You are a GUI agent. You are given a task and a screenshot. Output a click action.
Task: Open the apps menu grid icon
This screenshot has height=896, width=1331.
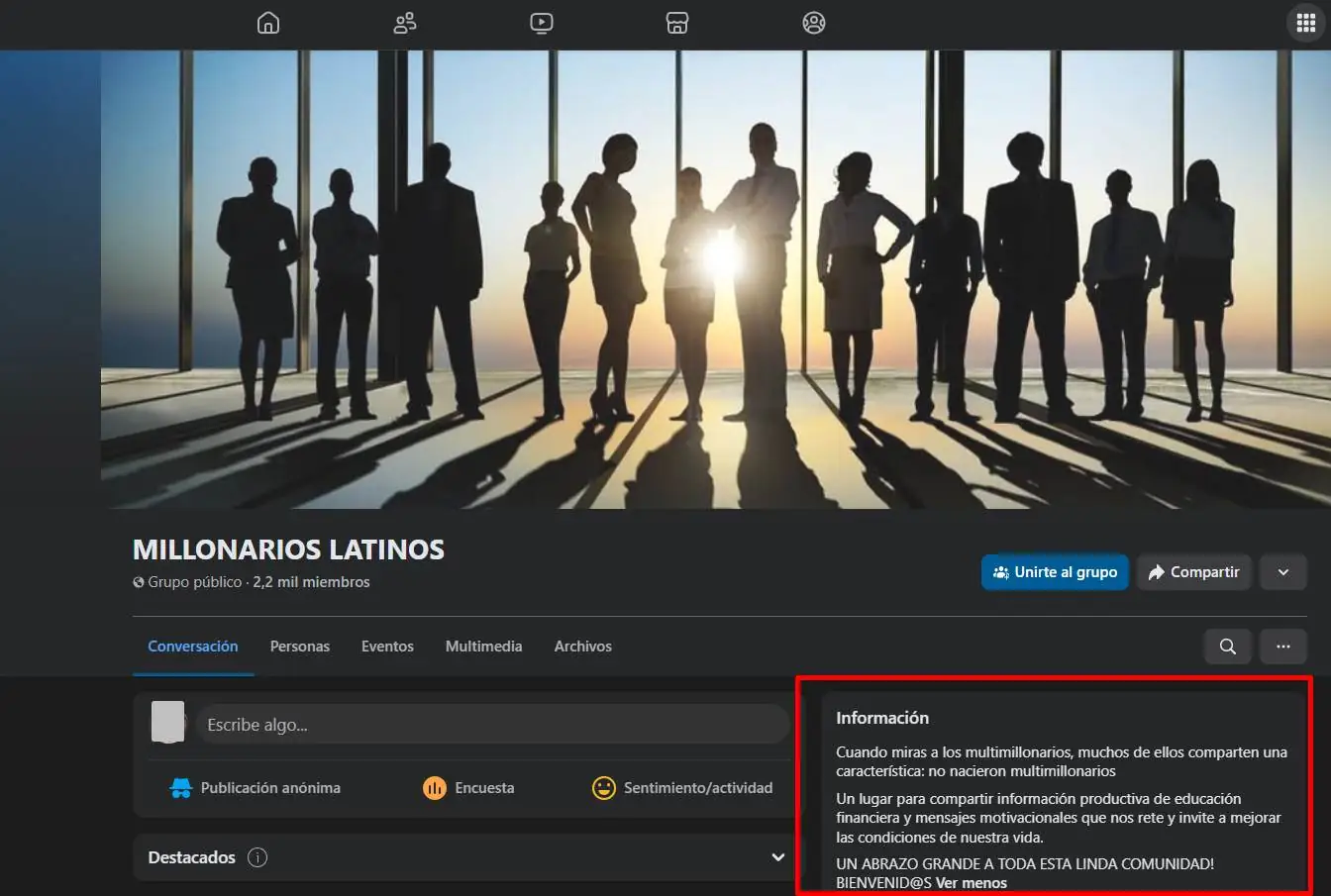coord(1305,22)
